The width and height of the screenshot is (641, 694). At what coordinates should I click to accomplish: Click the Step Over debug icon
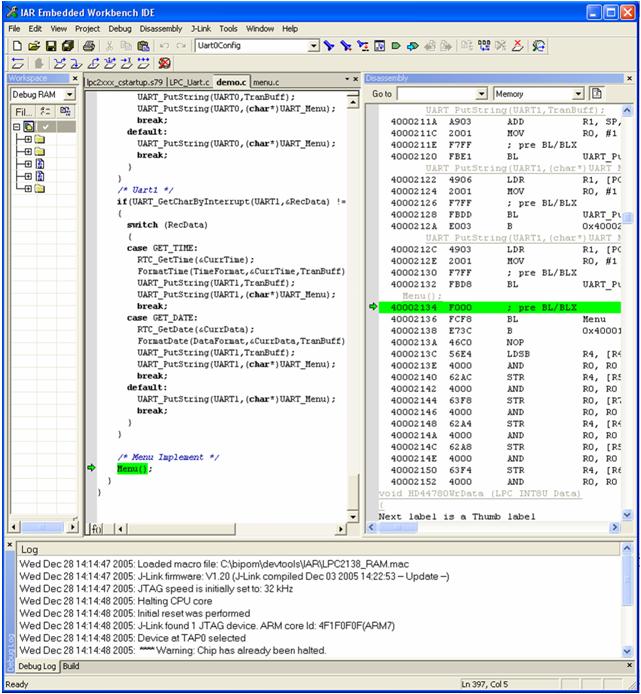click(x=59, y=63)
